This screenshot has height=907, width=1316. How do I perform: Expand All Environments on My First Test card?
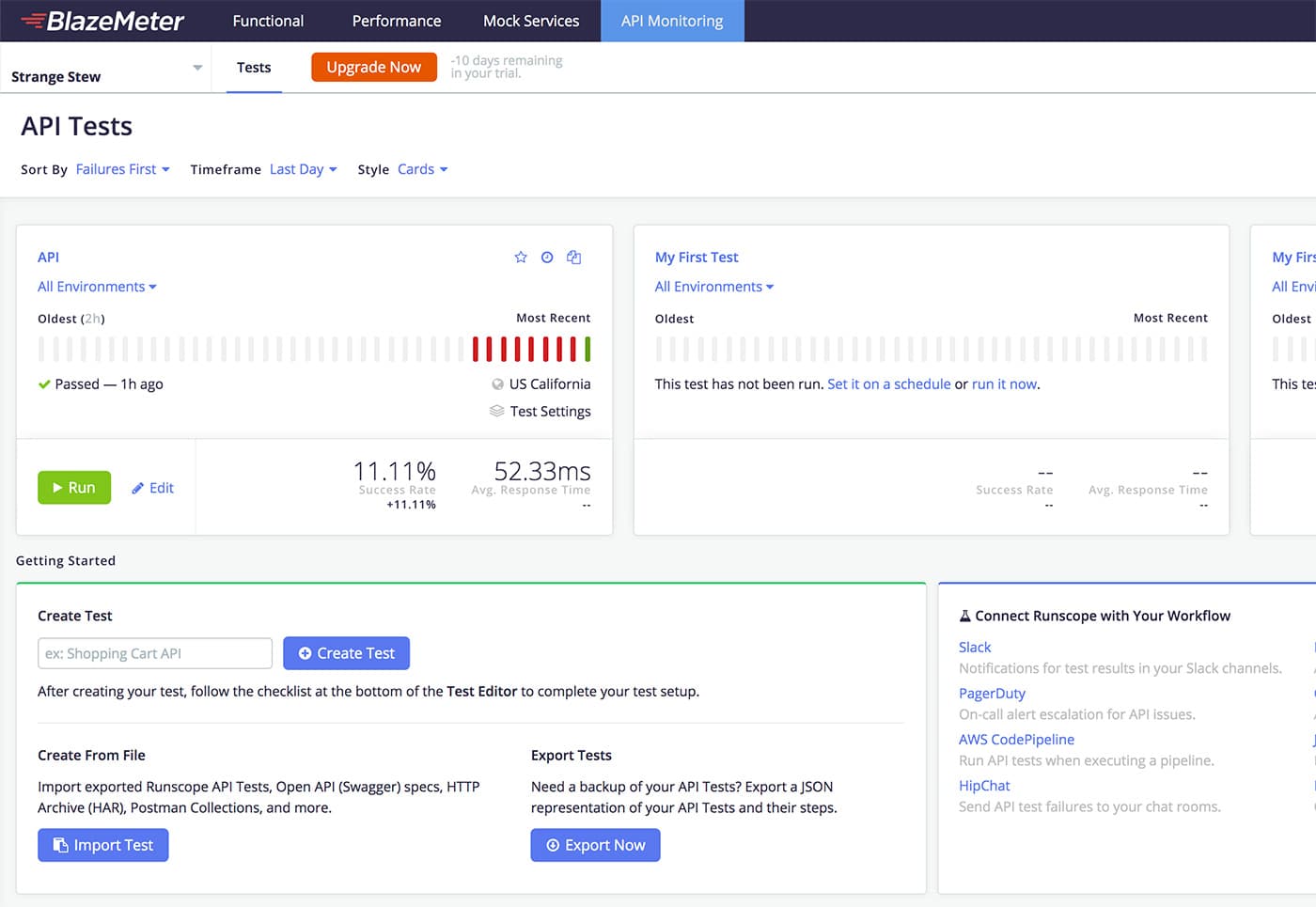coord(714,287)
